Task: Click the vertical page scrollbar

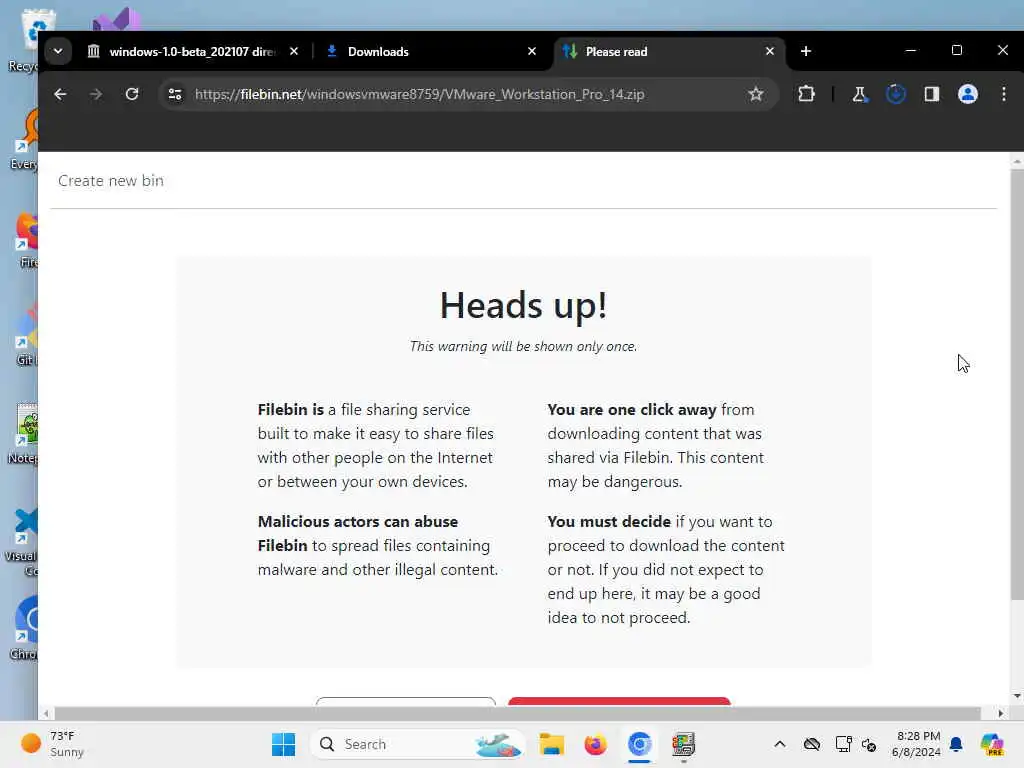Action: coord(1017,384)
